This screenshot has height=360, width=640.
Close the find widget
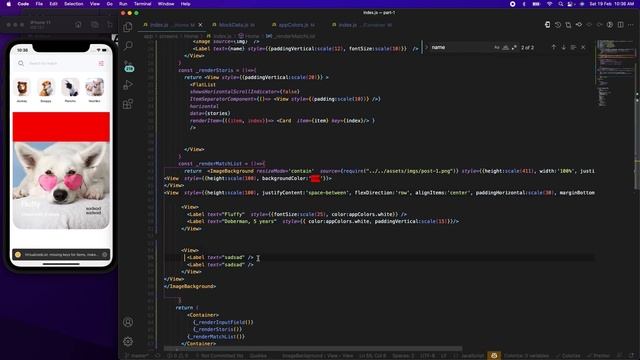[583, 47]
